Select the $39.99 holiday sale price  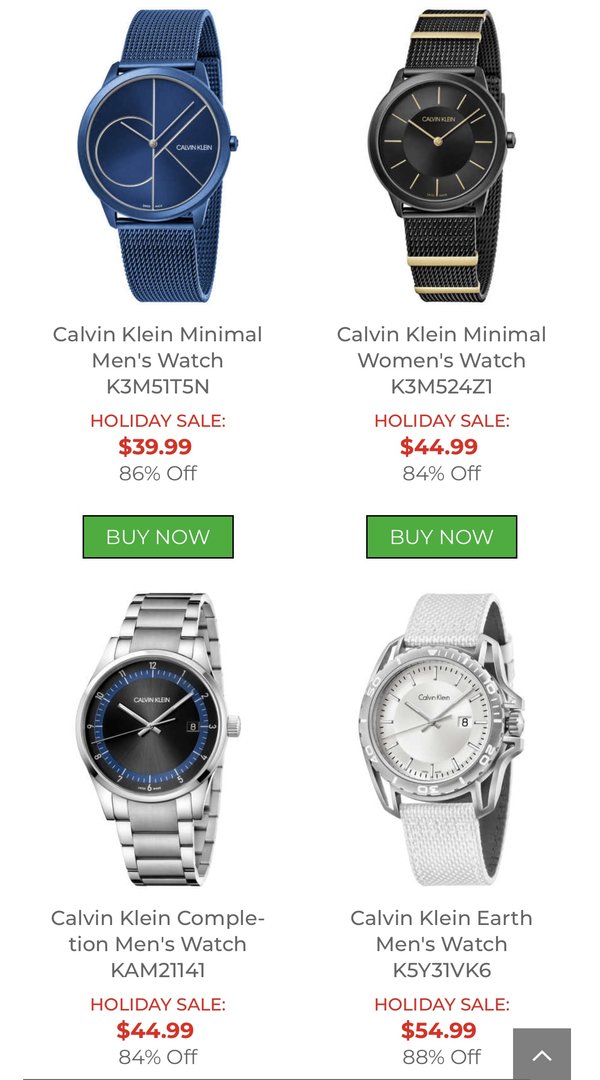tap(155, 446)
